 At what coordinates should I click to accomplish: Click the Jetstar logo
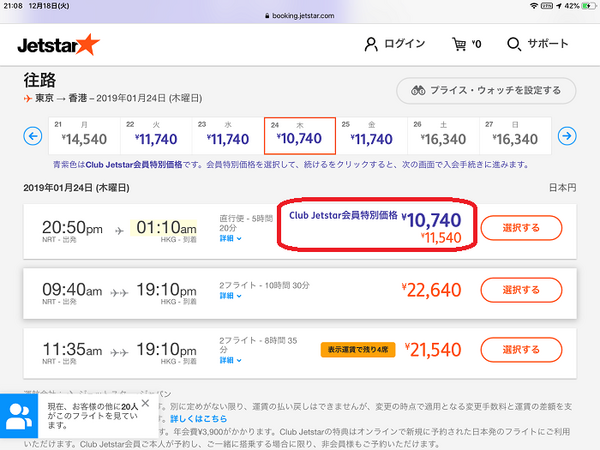[59, 45]
